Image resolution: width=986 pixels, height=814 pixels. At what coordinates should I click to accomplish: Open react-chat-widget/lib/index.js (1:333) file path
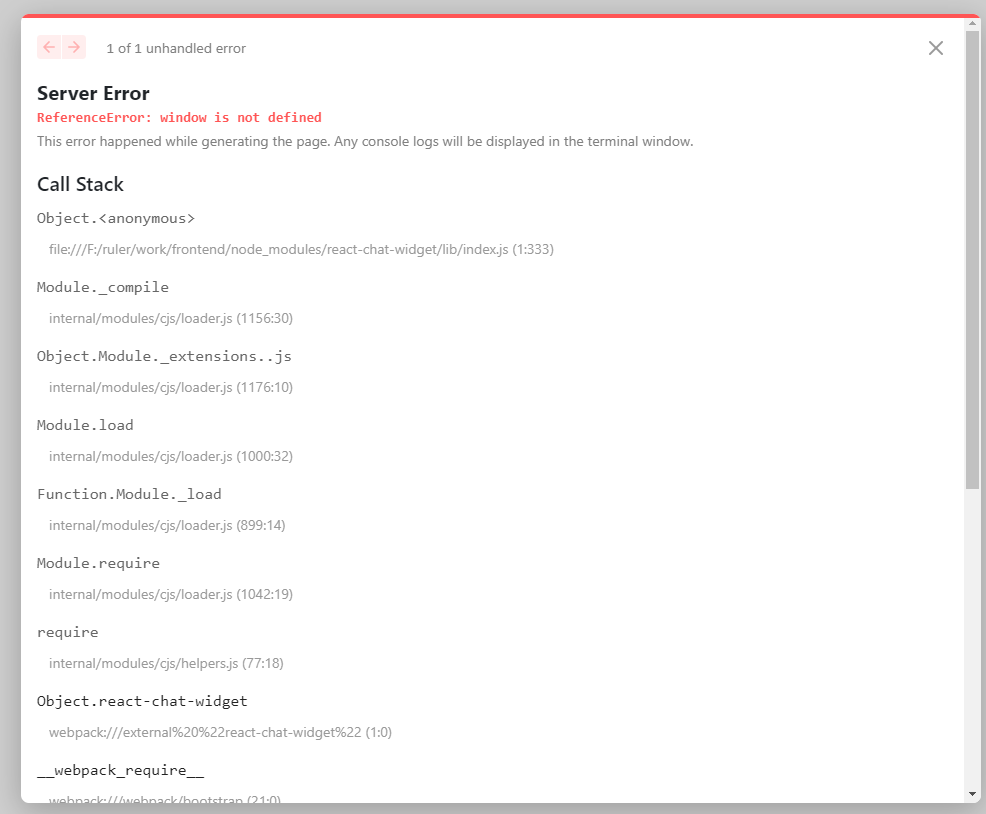click(x=301, y=249)
